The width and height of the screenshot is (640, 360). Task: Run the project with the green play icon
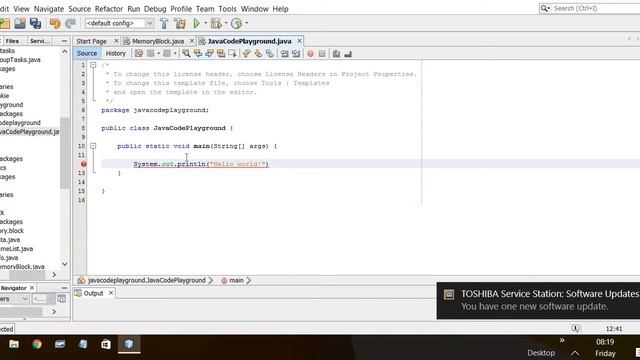197,23
